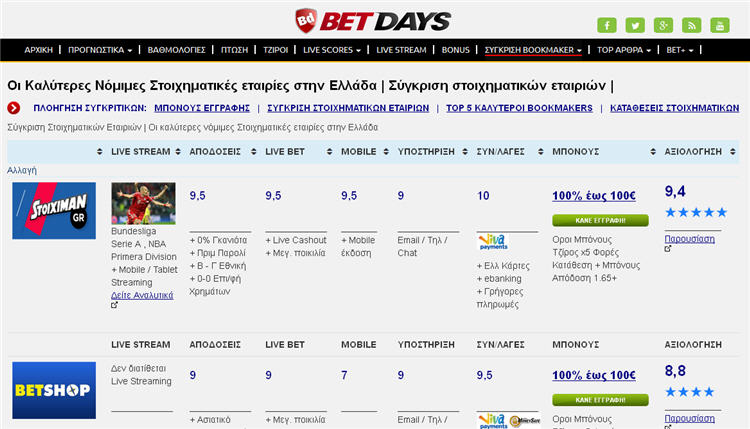The height and width of the screenshot is (429, 750).
Task: Sort table by MOBILE column
Action: [365, 152]
